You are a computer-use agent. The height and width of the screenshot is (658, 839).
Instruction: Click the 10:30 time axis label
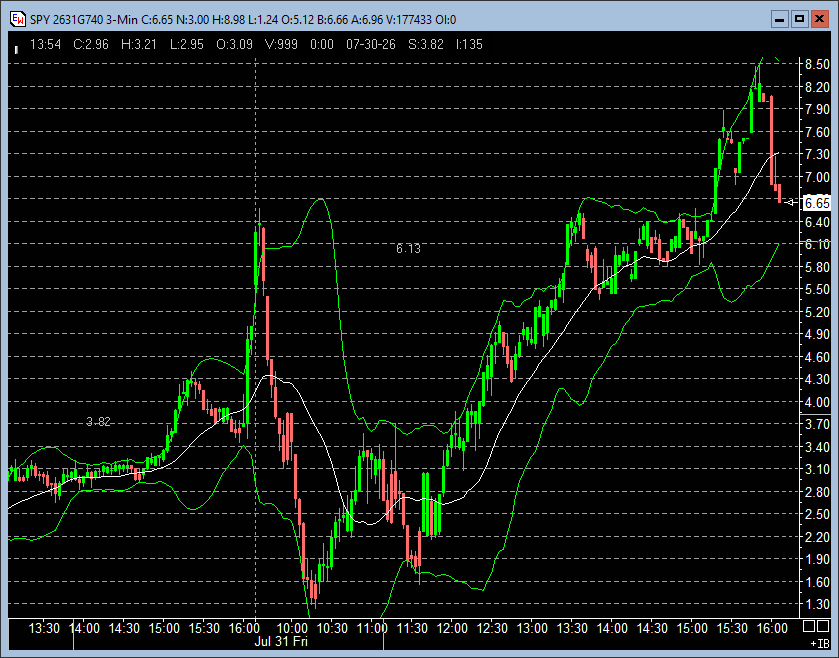(333, 628)
